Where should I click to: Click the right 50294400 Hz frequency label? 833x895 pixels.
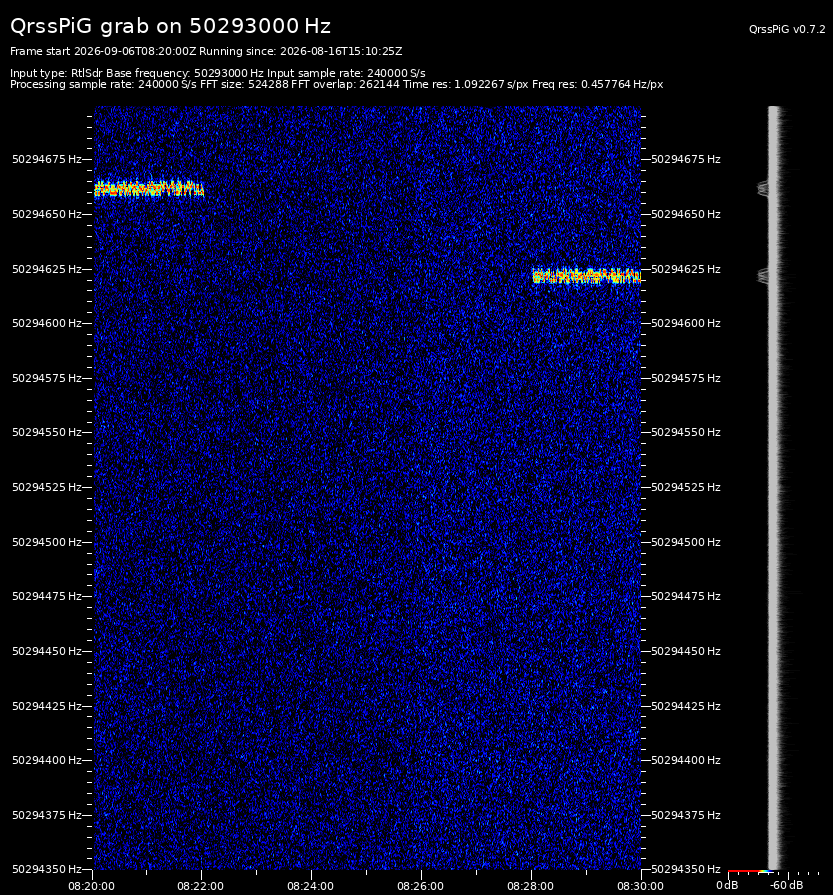tap(686, 760)
